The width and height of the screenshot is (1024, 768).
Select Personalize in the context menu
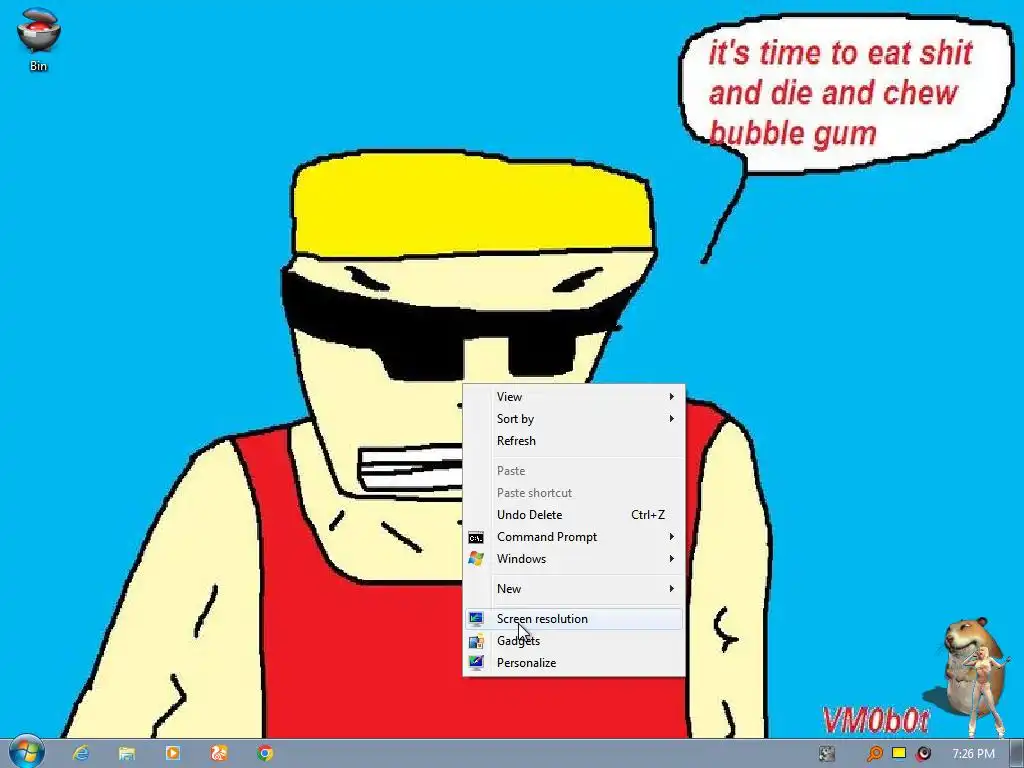pos(574,663)
